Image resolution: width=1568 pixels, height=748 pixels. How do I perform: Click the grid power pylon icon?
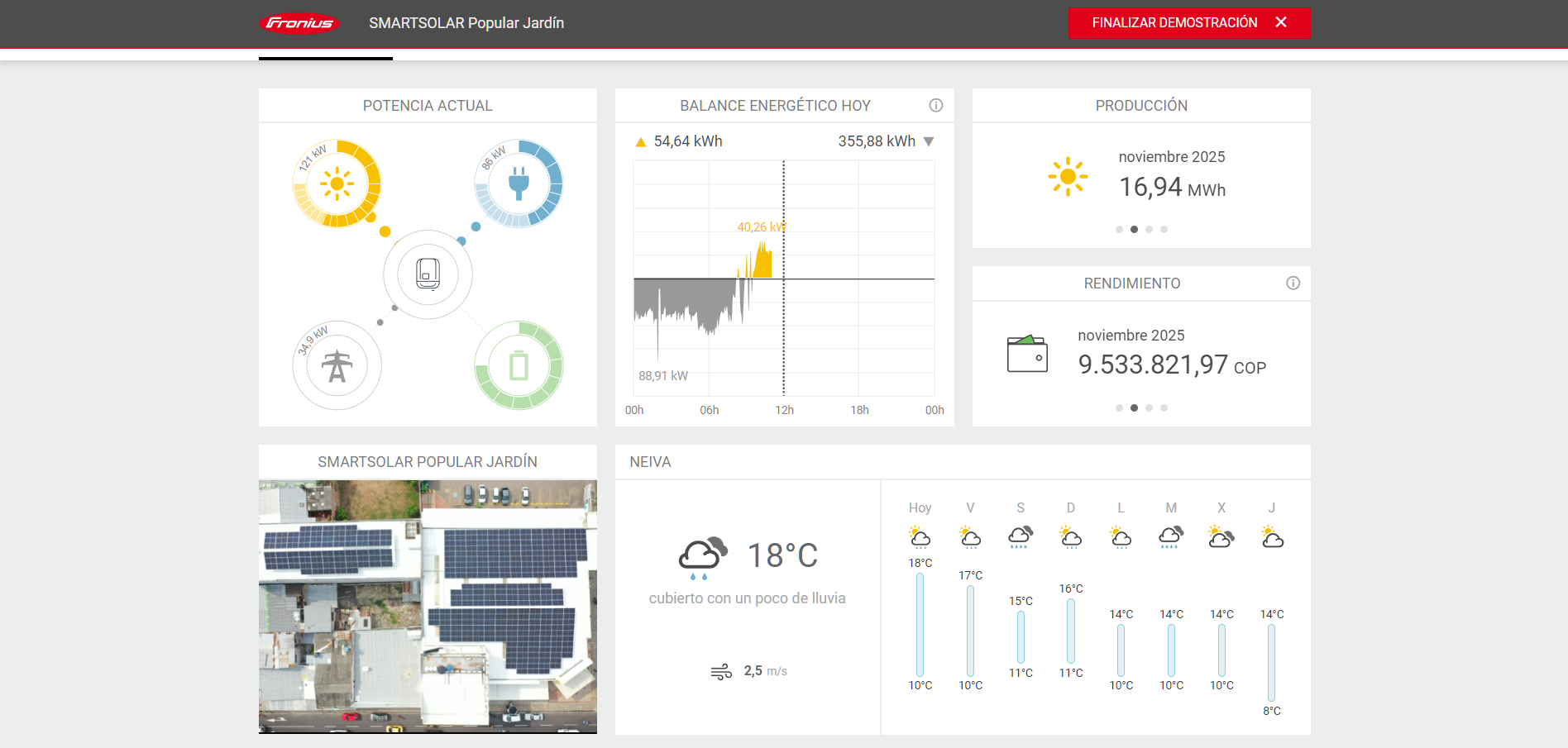pyautogui.click(x=337, y=365)
